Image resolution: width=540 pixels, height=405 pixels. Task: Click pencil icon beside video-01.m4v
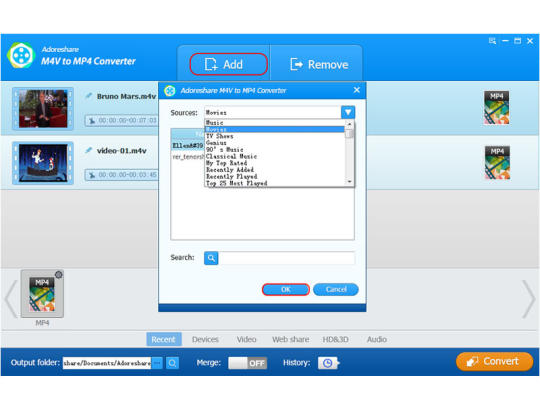pos(89,150)
